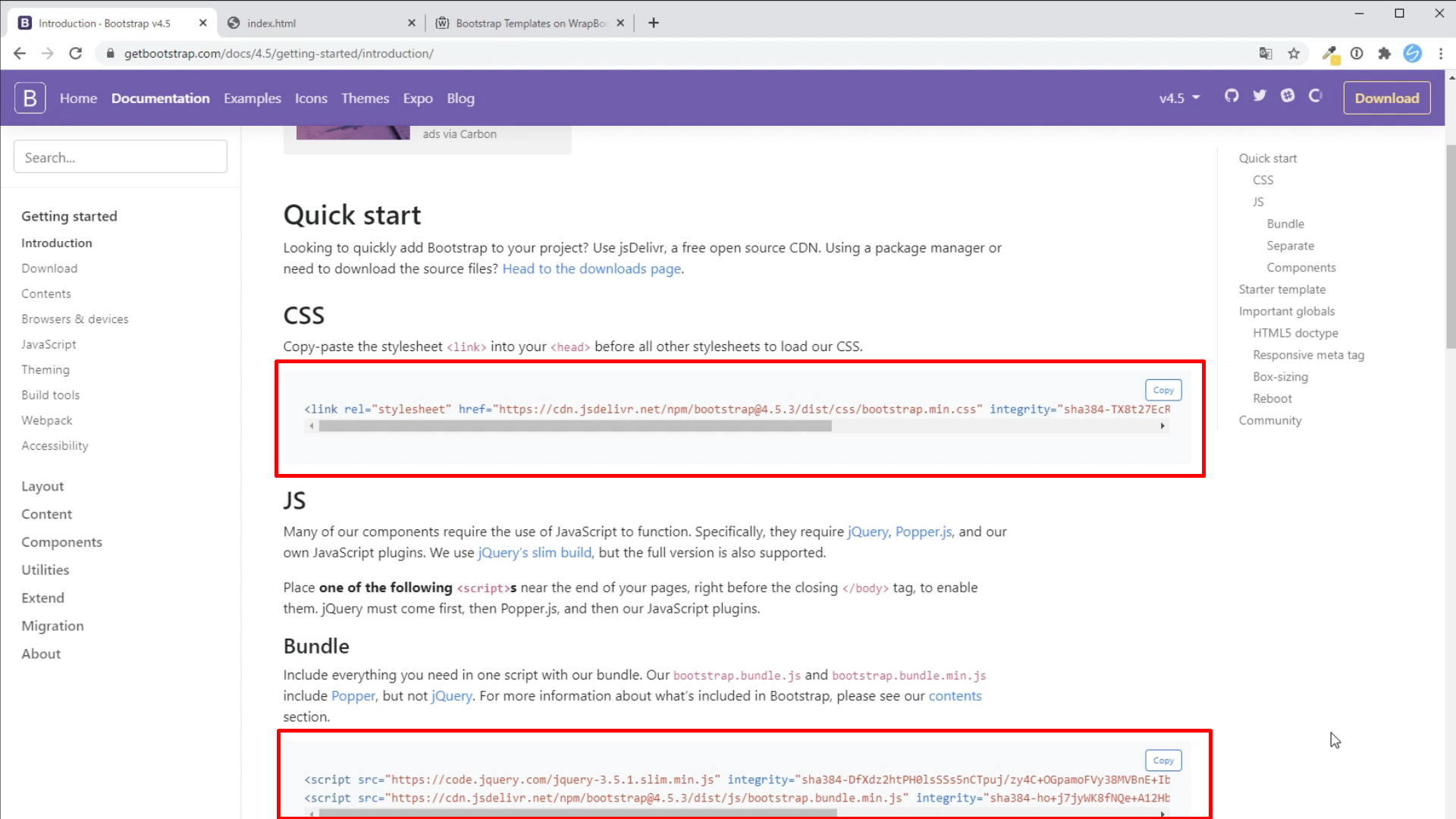Click the translate page icon
Image resolution: width=1456 pixels, height=819 pixels.
(1266, 53)
